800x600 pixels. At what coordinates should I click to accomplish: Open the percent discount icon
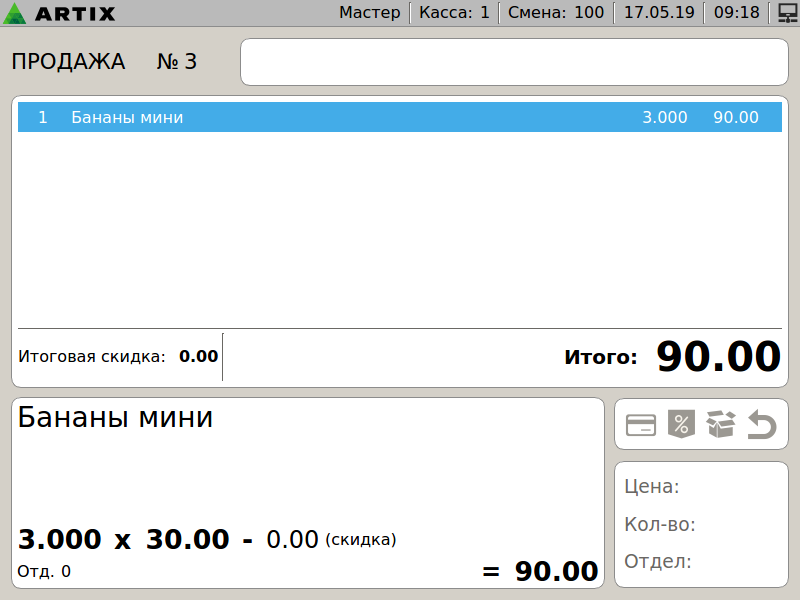coord(681,424)
